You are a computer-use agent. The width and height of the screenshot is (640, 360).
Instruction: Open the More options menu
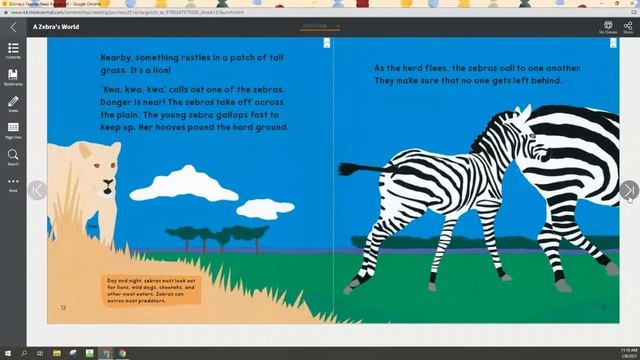[x=13, y=184]
